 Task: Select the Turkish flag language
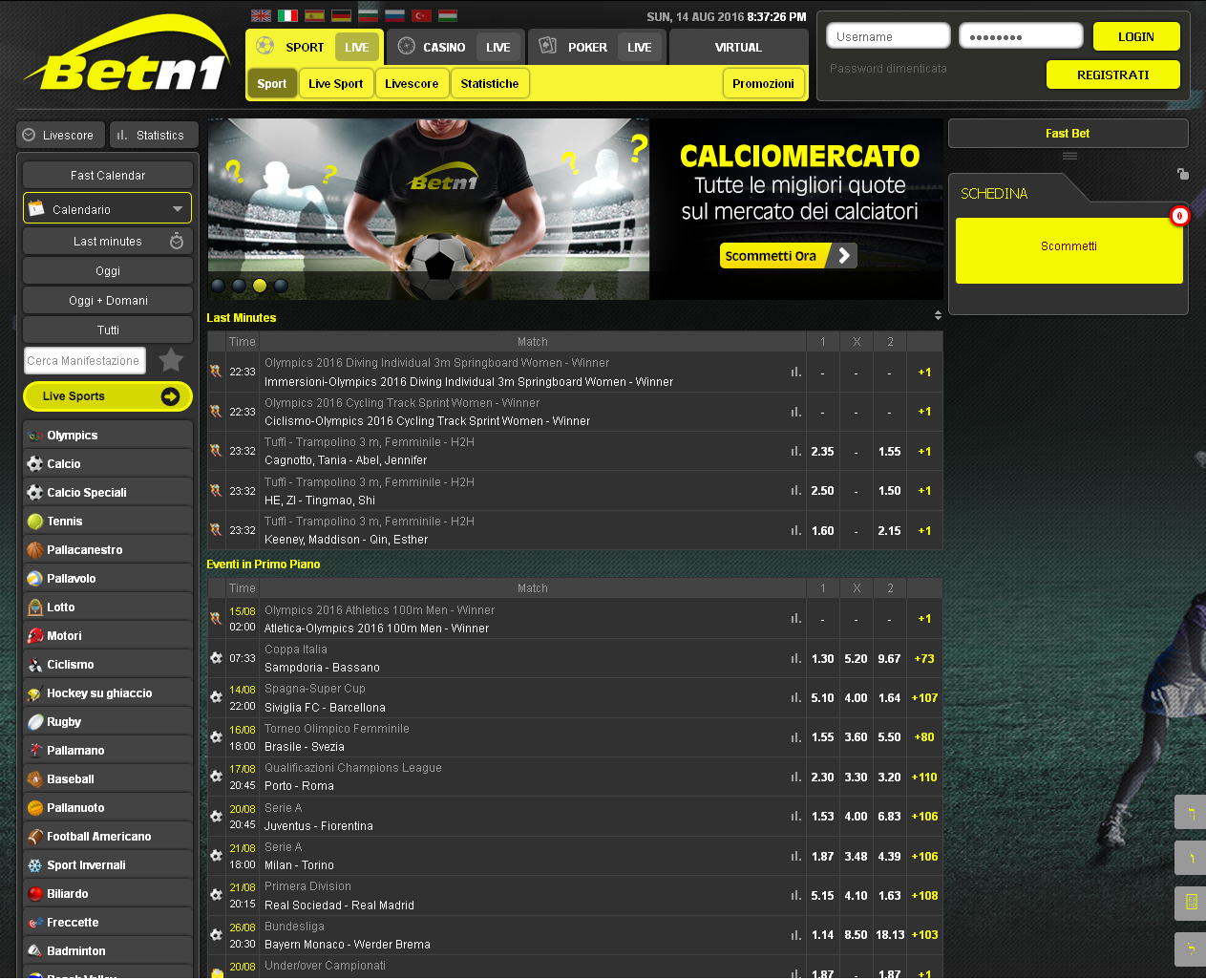point(421,15)
